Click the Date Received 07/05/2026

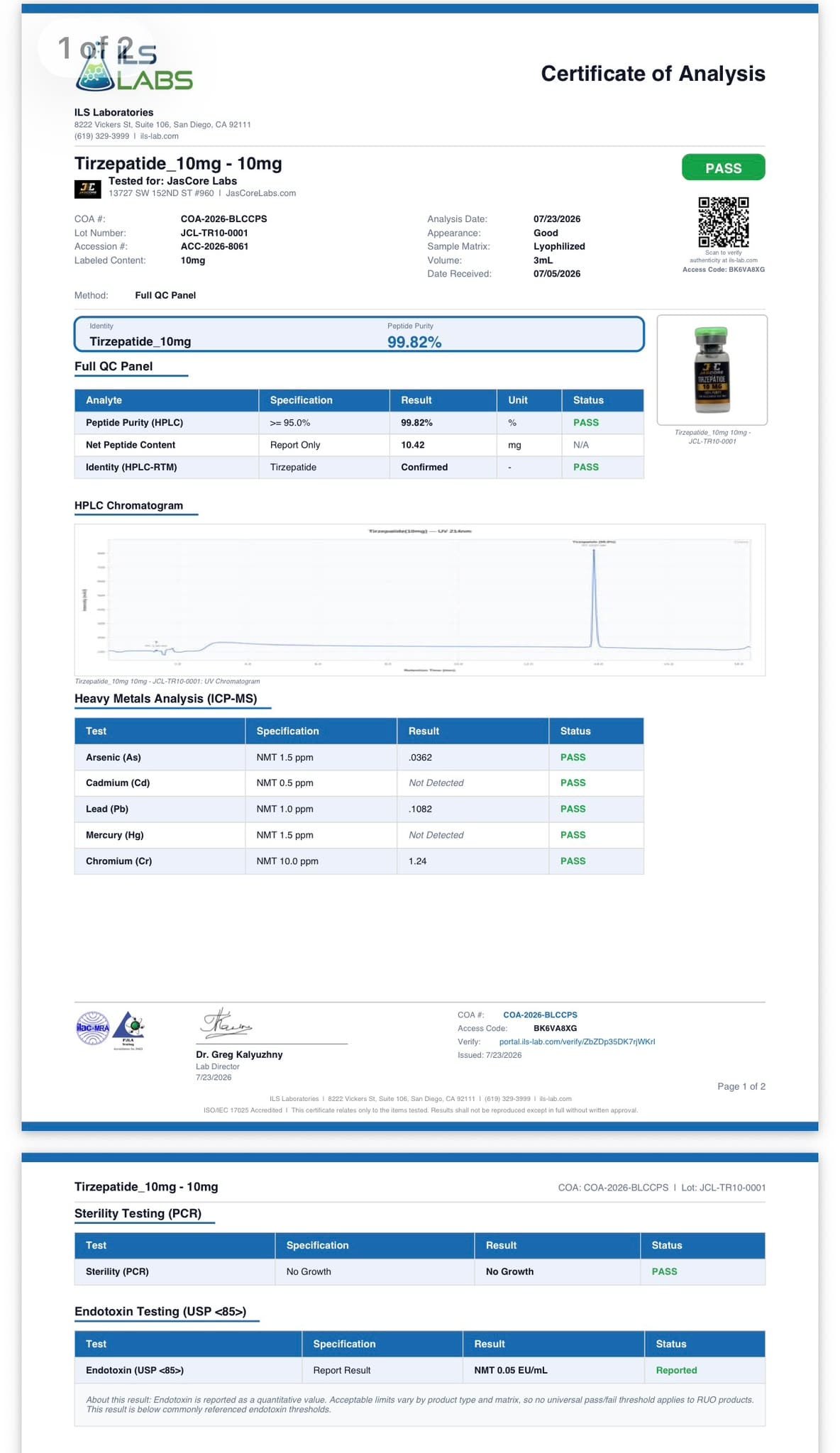tap(557, 274)
